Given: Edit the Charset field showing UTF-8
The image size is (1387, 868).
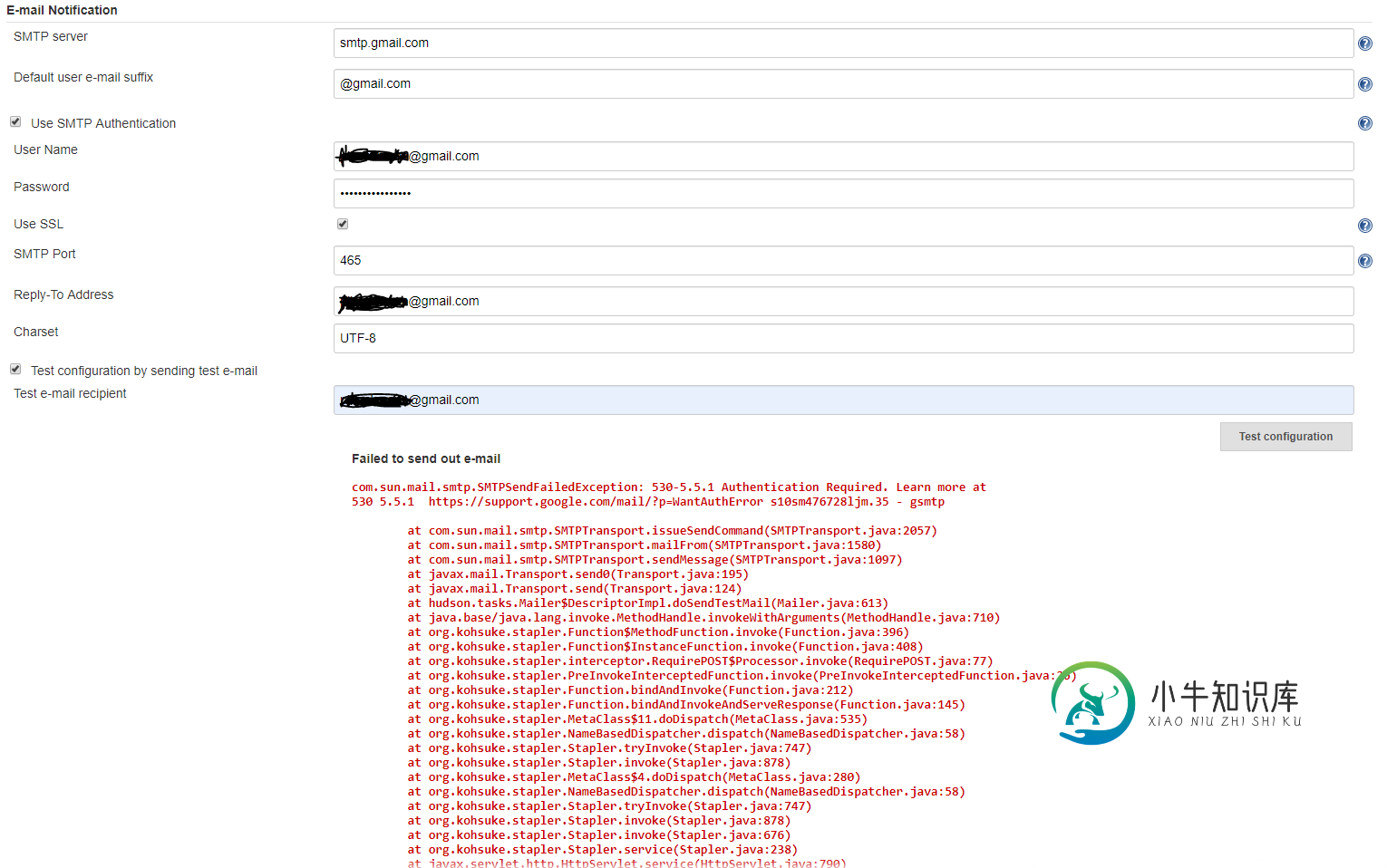Looking at the screenshot, I should 843,338.
